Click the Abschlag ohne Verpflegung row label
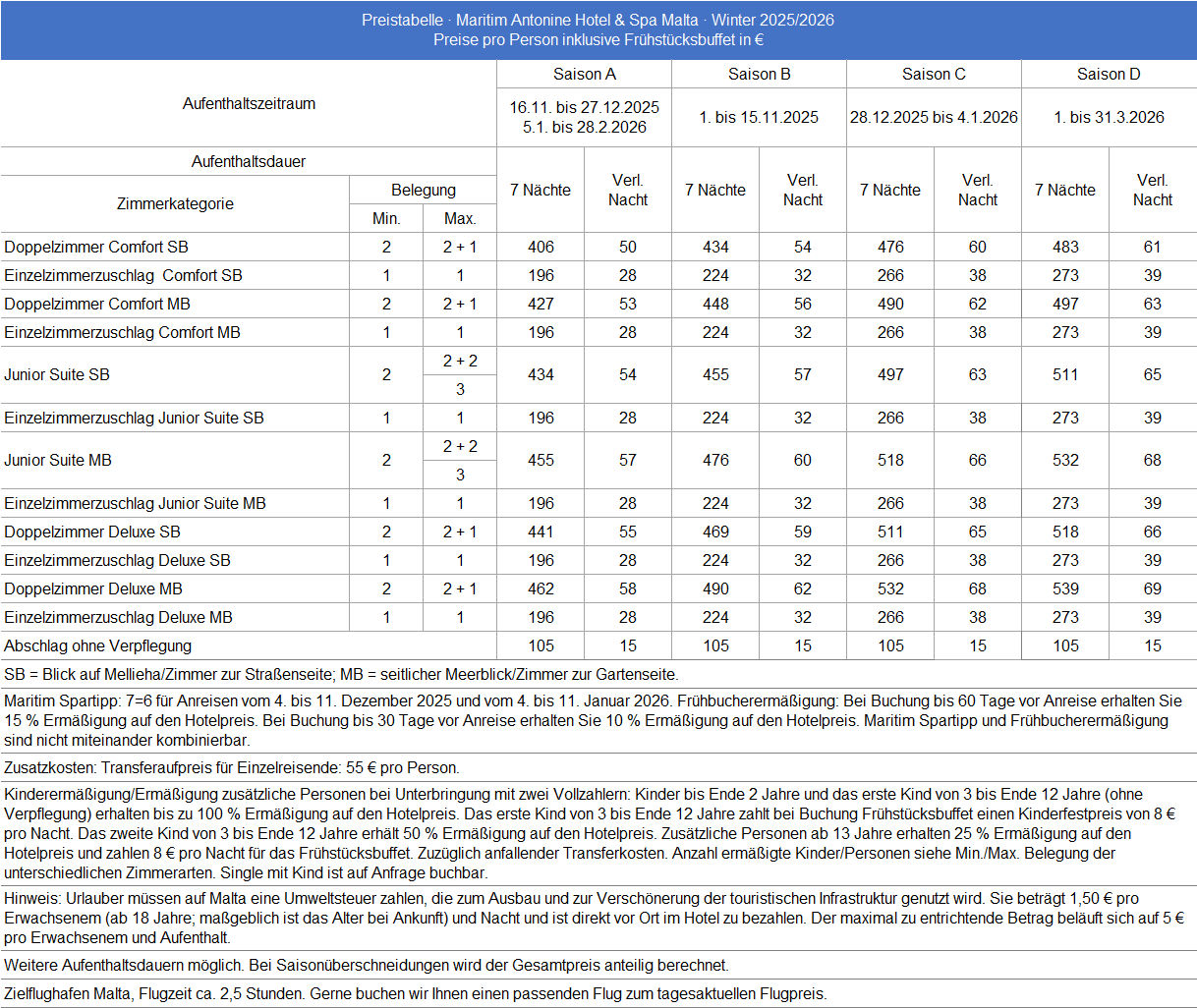Image resolution: width=1197 pixels, height=1008 pixels. click(98, 645)
